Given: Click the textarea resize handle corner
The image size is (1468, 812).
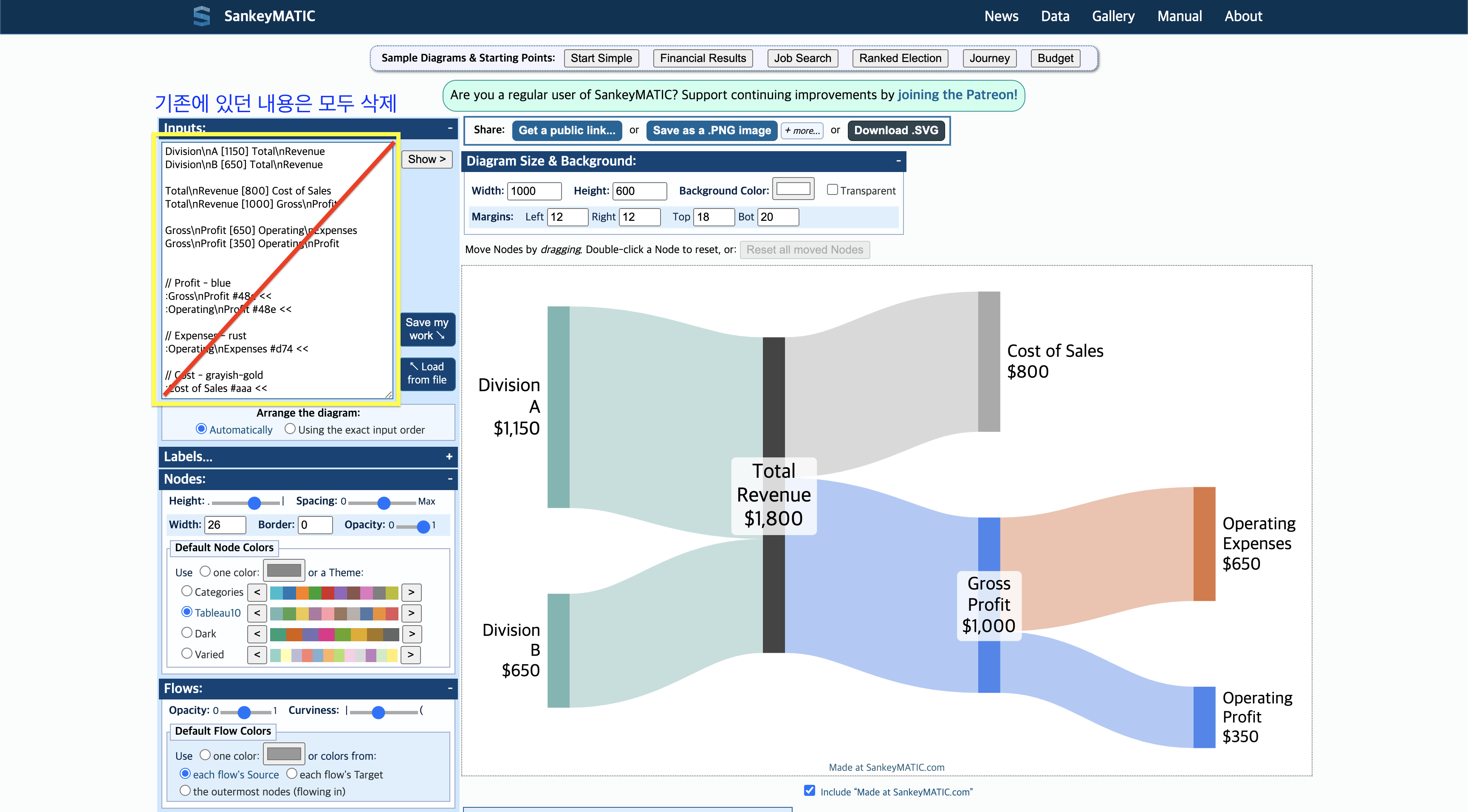Looking at the screenshot, I should click(389, 394).
